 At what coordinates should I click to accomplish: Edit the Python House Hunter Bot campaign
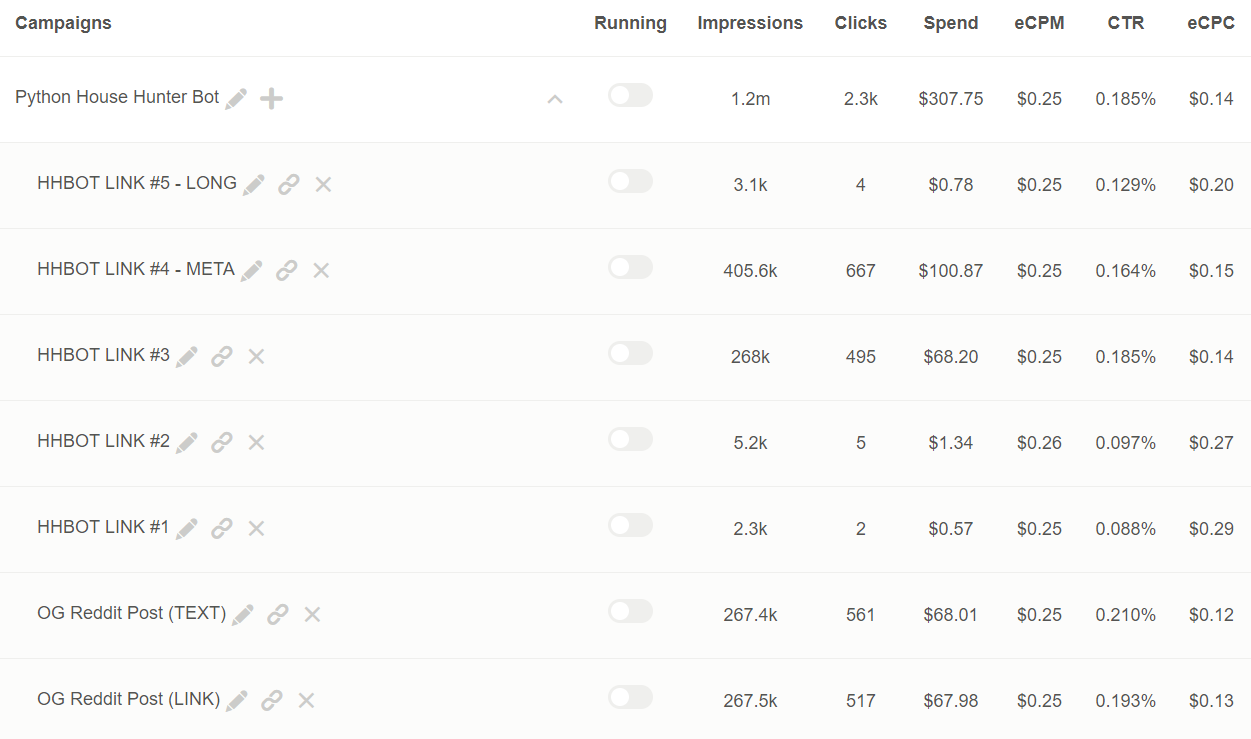[236, 98]
